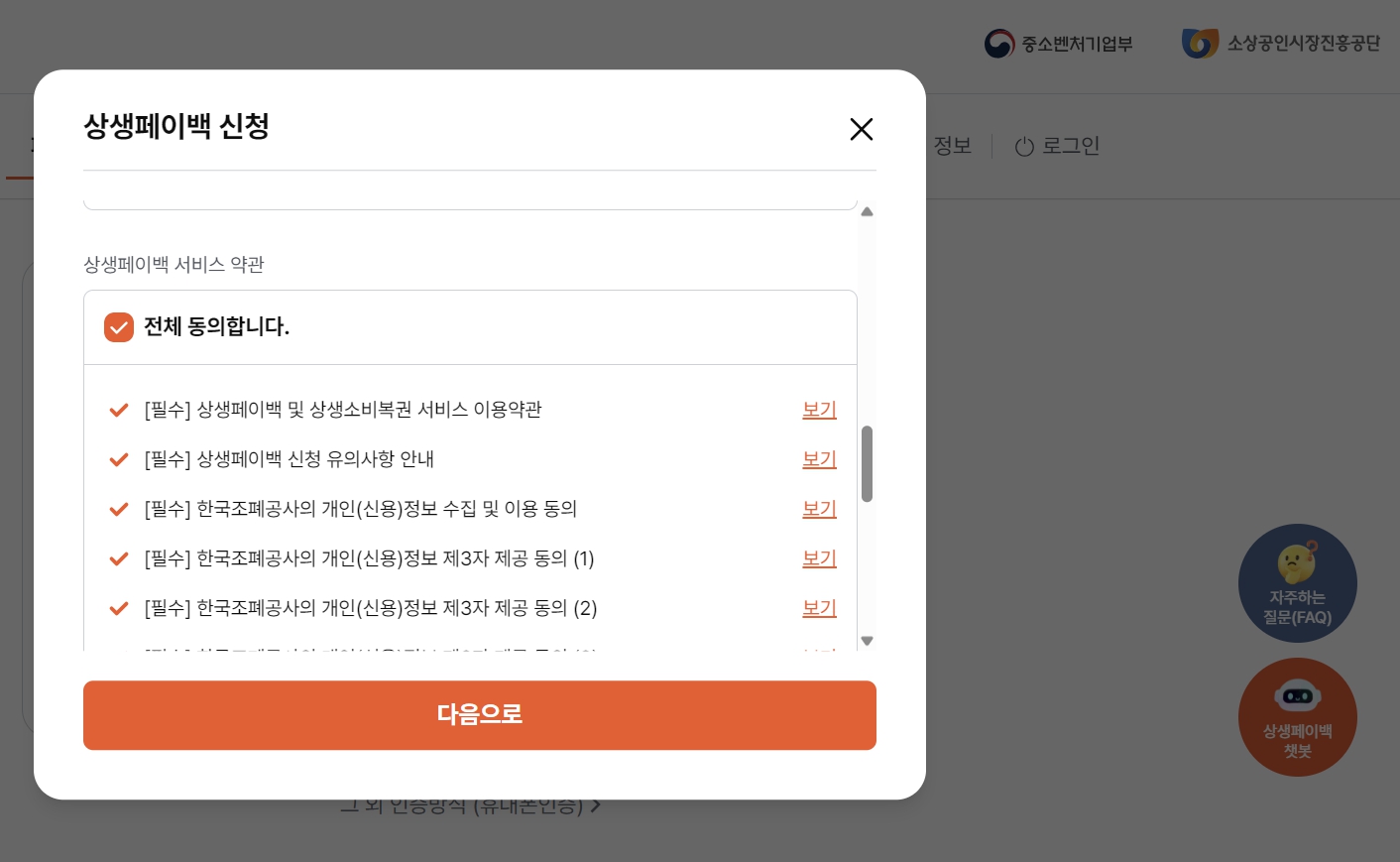Click the 상생페이백 서비스 약관 heading text
Viewport: 1400px width, 862px height.
click(x=174, y=265)
